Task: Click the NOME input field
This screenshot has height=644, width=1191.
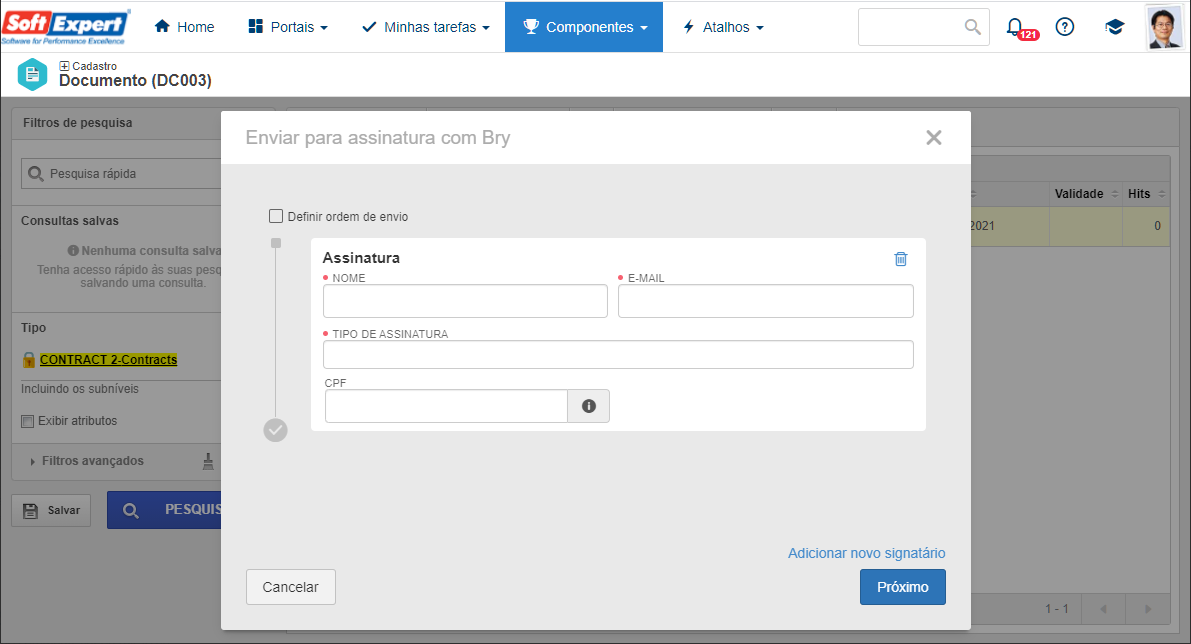Action: (x=465, y=301)
